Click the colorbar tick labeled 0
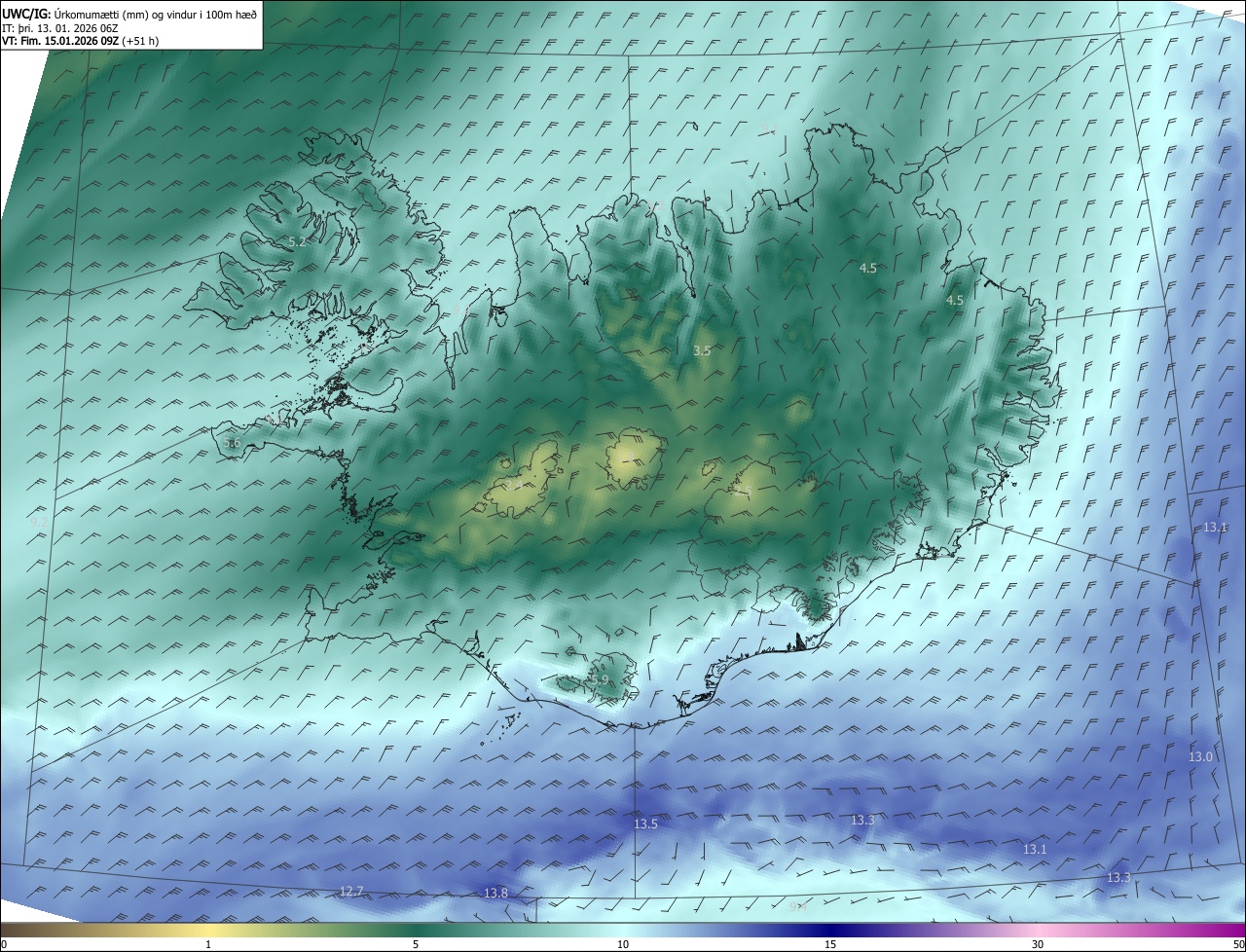 [4, 944]
